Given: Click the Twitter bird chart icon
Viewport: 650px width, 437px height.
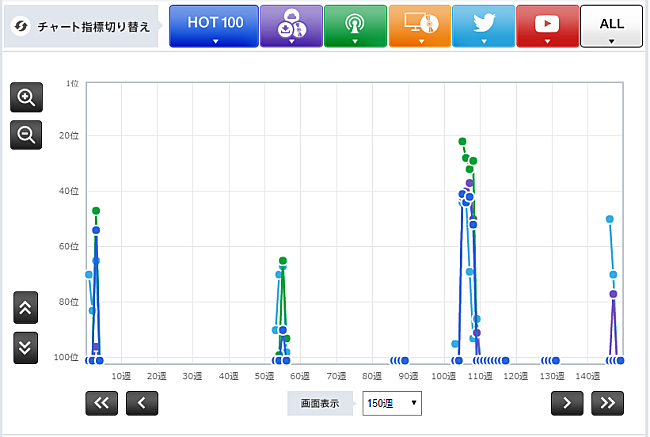Looking at the screenshot, I should pyautogui.click(x=483, y=25).
